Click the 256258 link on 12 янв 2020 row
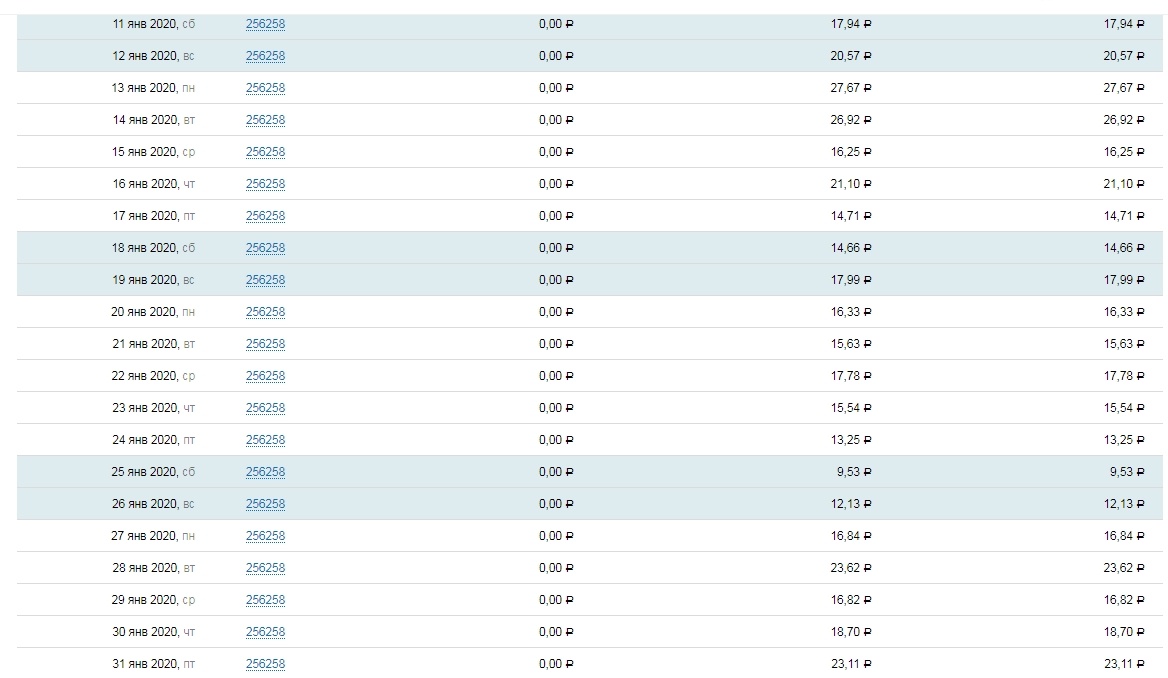Viewport: 1168px width, 678px height. (x=265, y=56)
